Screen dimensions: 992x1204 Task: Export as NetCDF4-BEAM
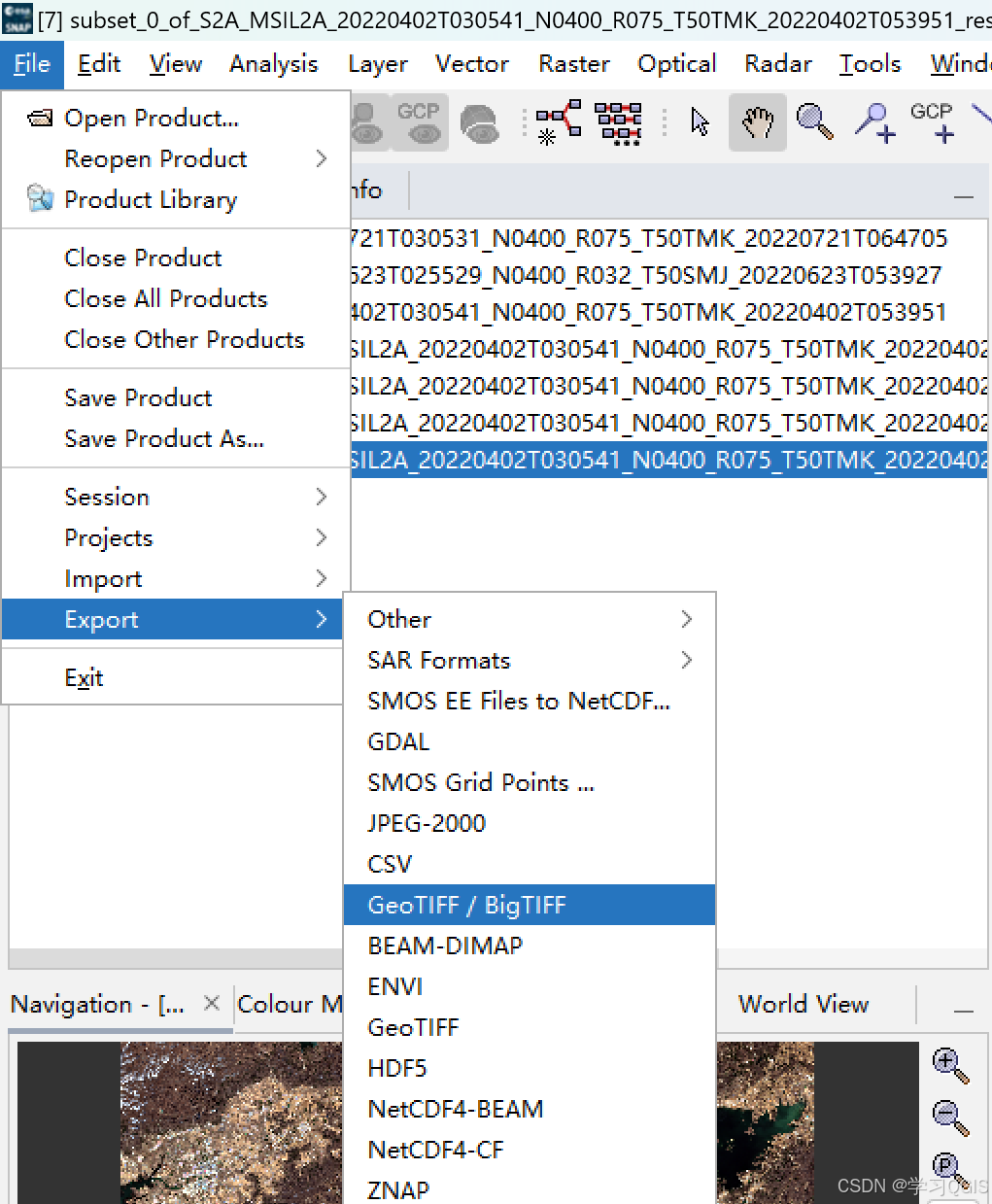[530, 1109]
